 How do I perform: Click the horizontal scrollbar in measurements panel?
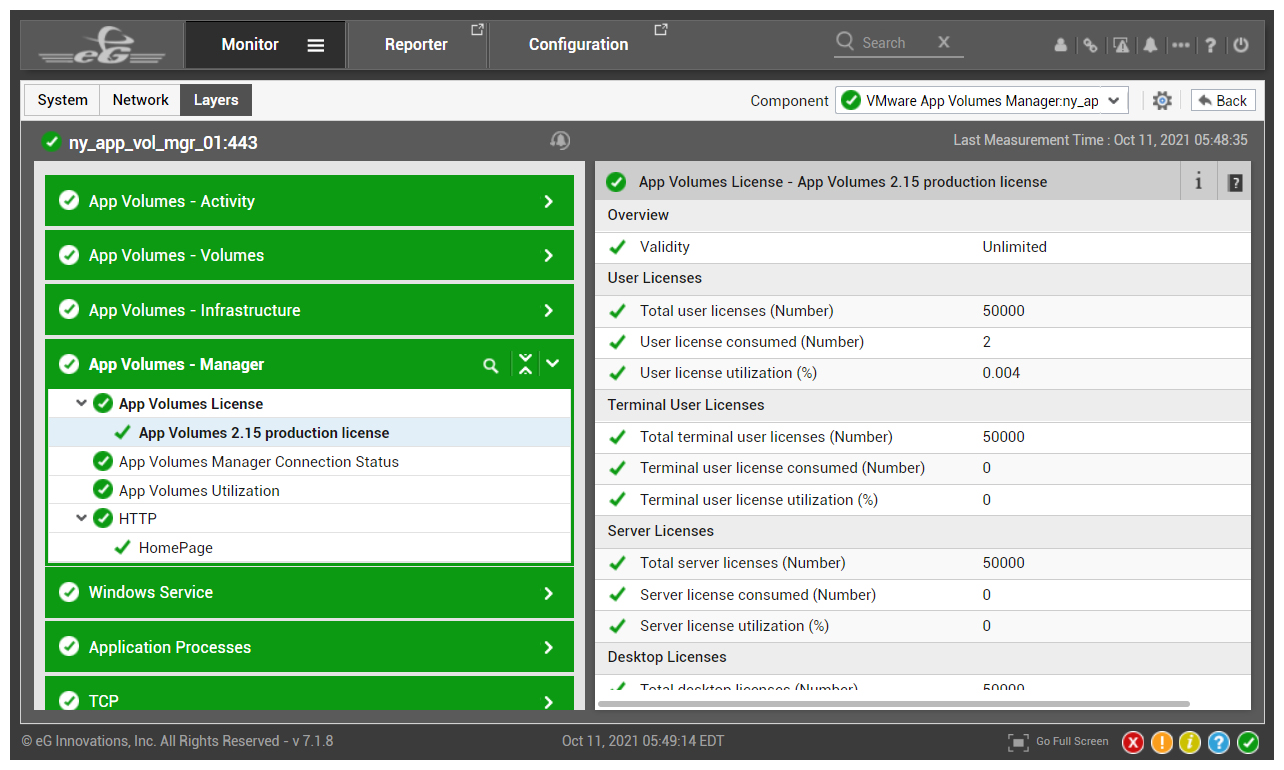tap(893, 704)
